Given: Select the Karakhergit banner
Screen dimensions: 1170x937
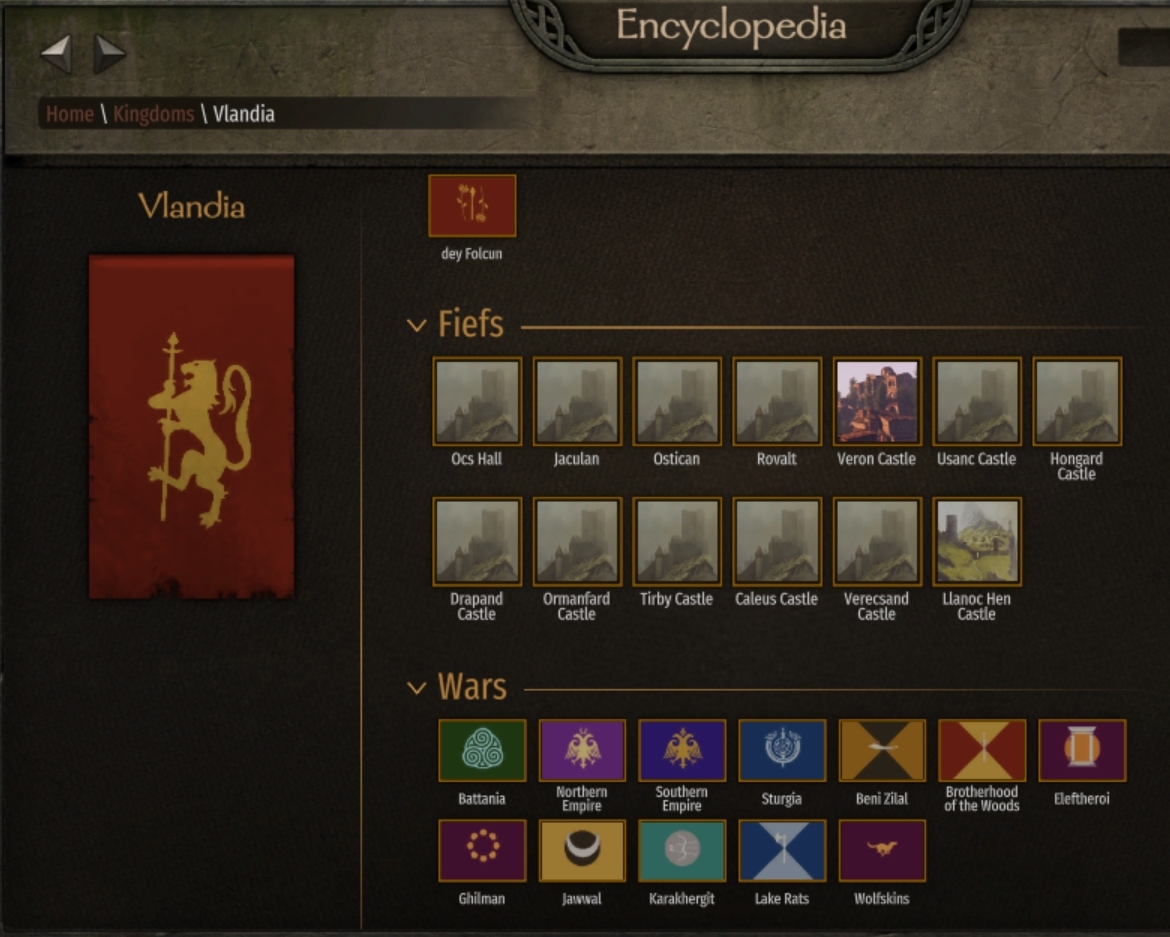Looking at the screenshot, I should 682,850.
